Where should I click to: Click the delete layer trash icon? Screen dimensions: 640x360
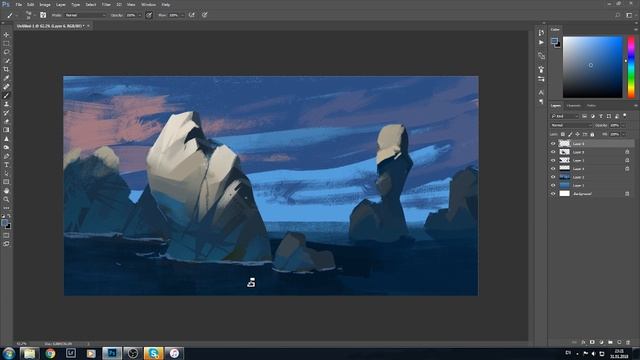[x=628, y=342]
